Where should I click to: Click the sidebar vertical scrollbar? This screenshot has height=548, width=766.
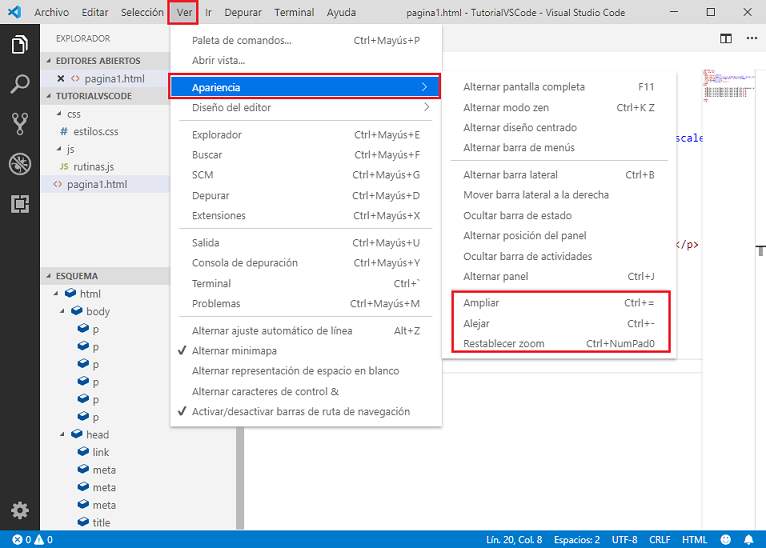point(240,478)
